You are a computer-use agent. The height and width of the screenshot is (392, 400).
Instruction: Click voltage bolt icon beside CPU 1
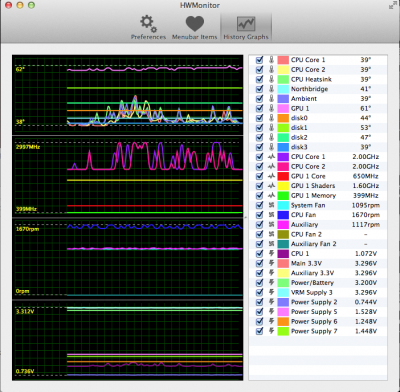(x=272, y=254)
